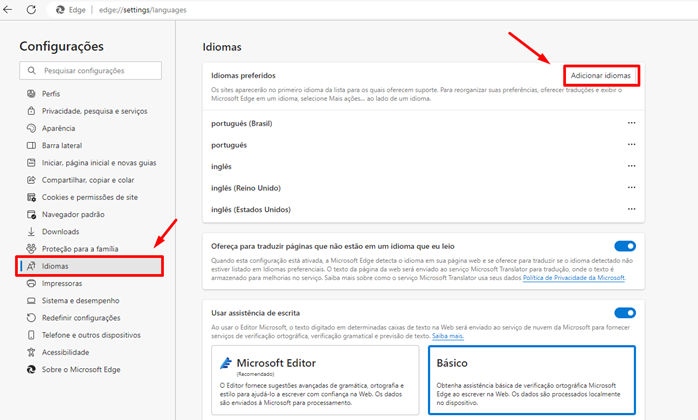Click the Adicionar idiomas button
698x420 pixels.
(601, 76)
